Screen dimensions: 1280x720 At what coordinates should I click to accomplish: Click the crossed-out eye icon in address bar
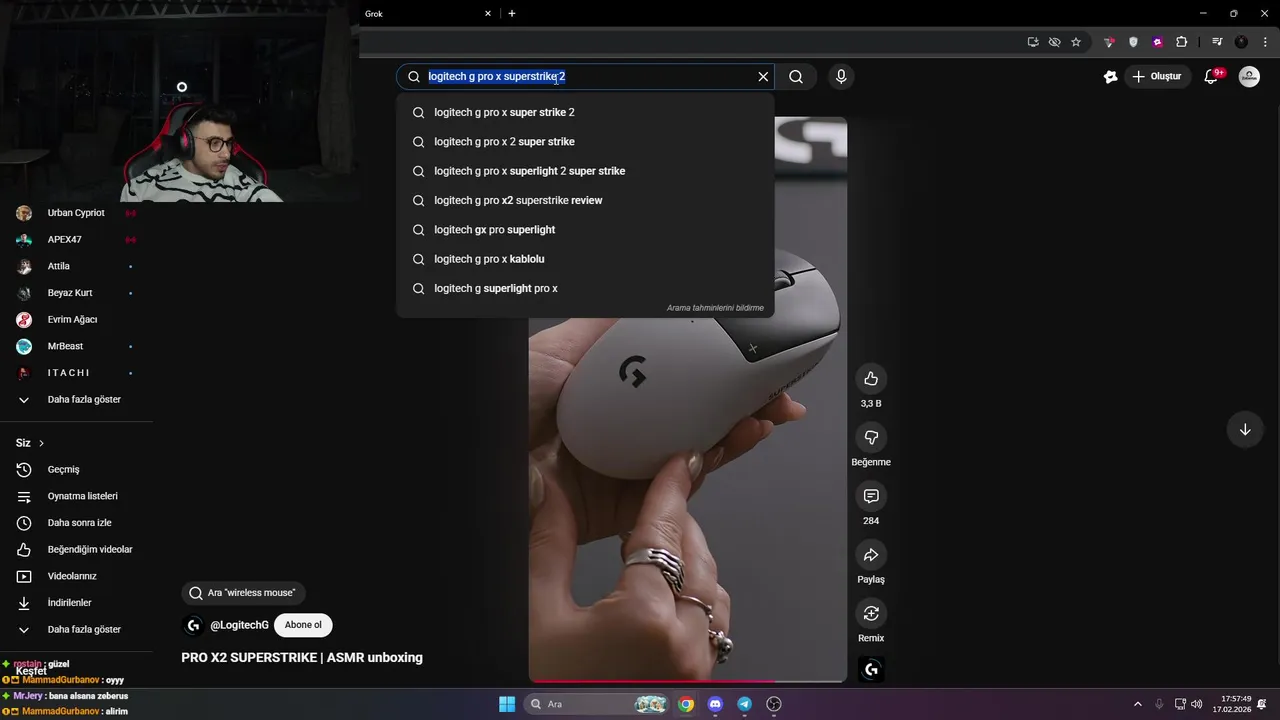click(1054, 42)
